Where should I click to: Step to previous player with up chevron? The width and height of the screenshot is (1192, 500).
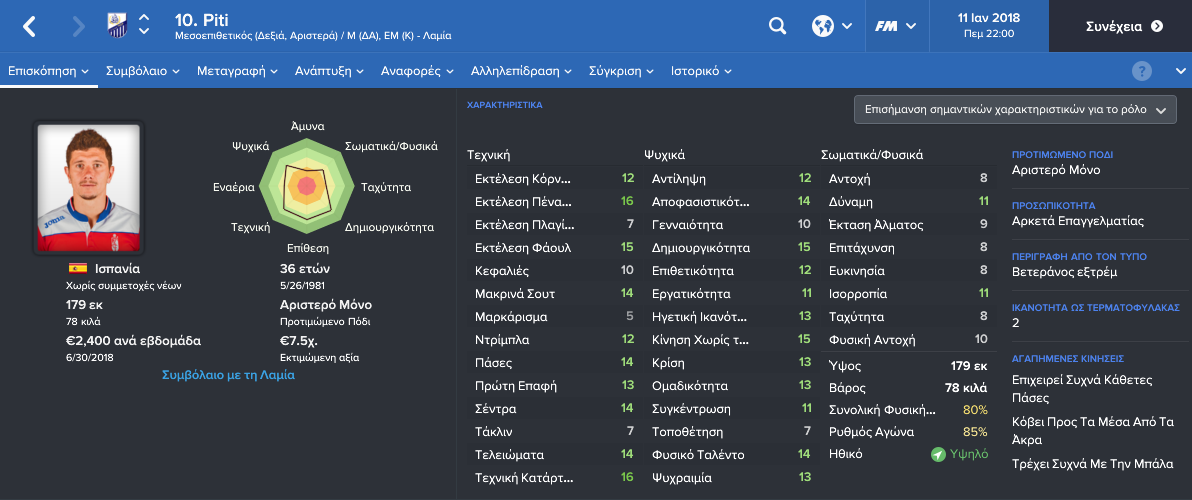(144, 18)
